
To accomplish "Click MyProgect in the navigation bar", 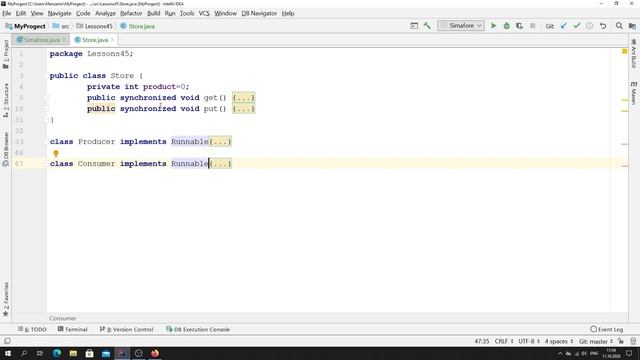I will (25, 26).
